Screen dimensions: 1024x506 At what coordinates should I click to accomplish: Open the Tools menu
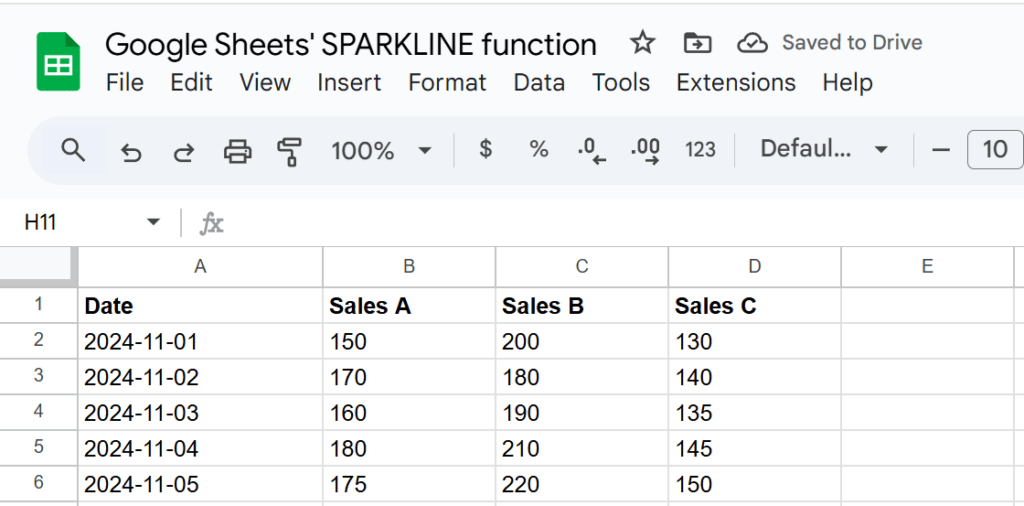[x=621, y=83]
